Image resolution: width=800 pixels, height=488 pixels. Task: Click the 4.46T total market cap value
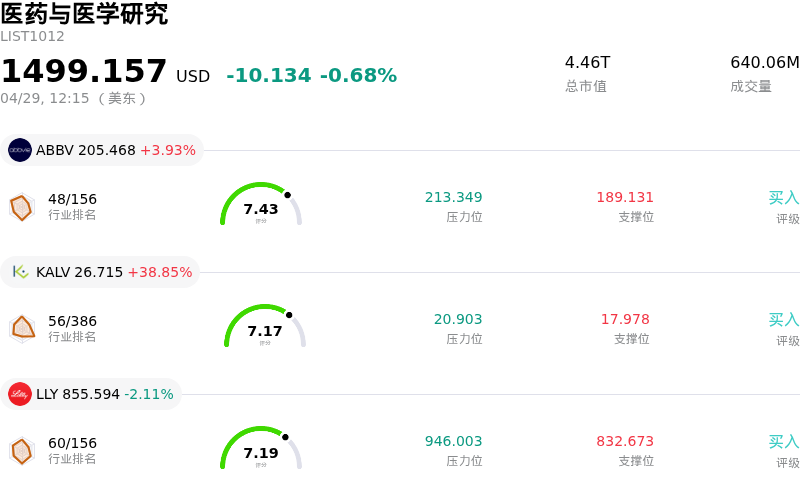pos(587,62)
